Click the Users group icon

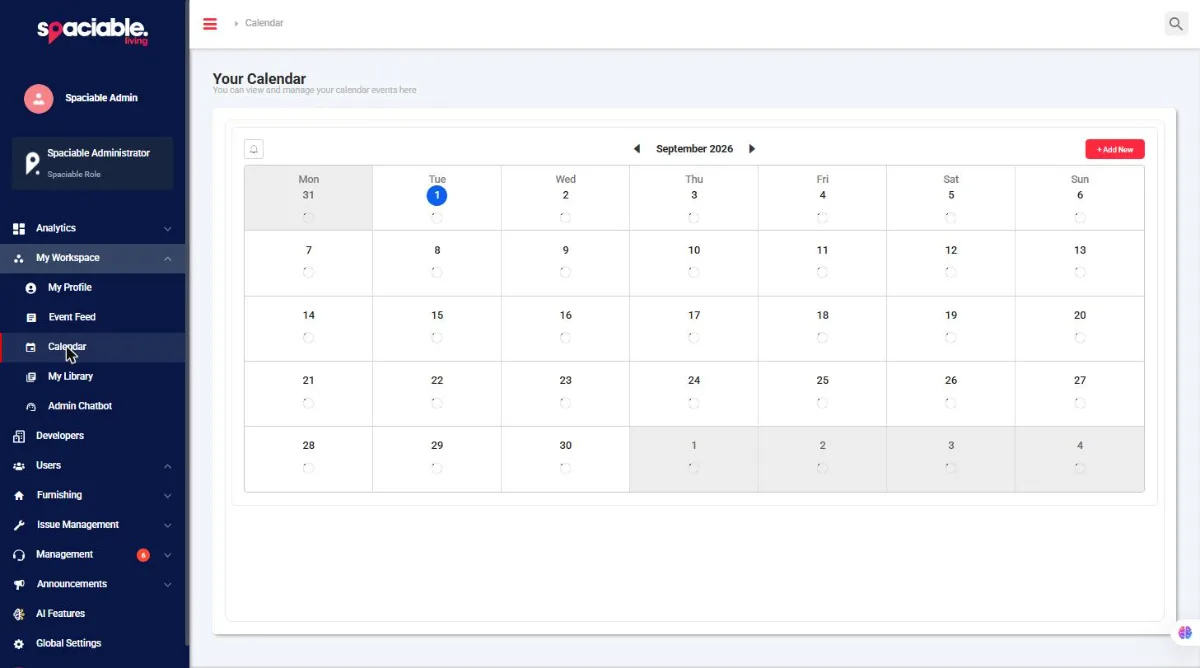[19, 466]
